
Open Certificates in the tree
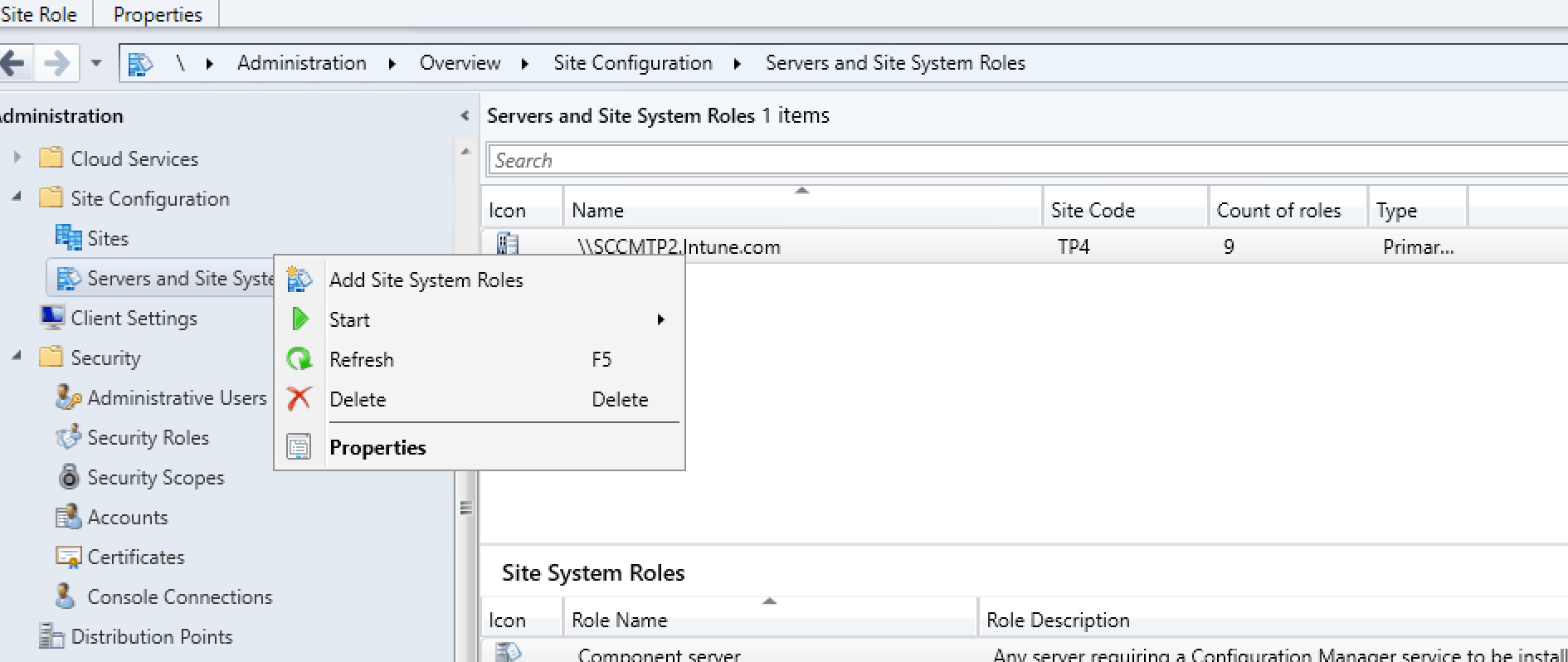click(136, 557)
